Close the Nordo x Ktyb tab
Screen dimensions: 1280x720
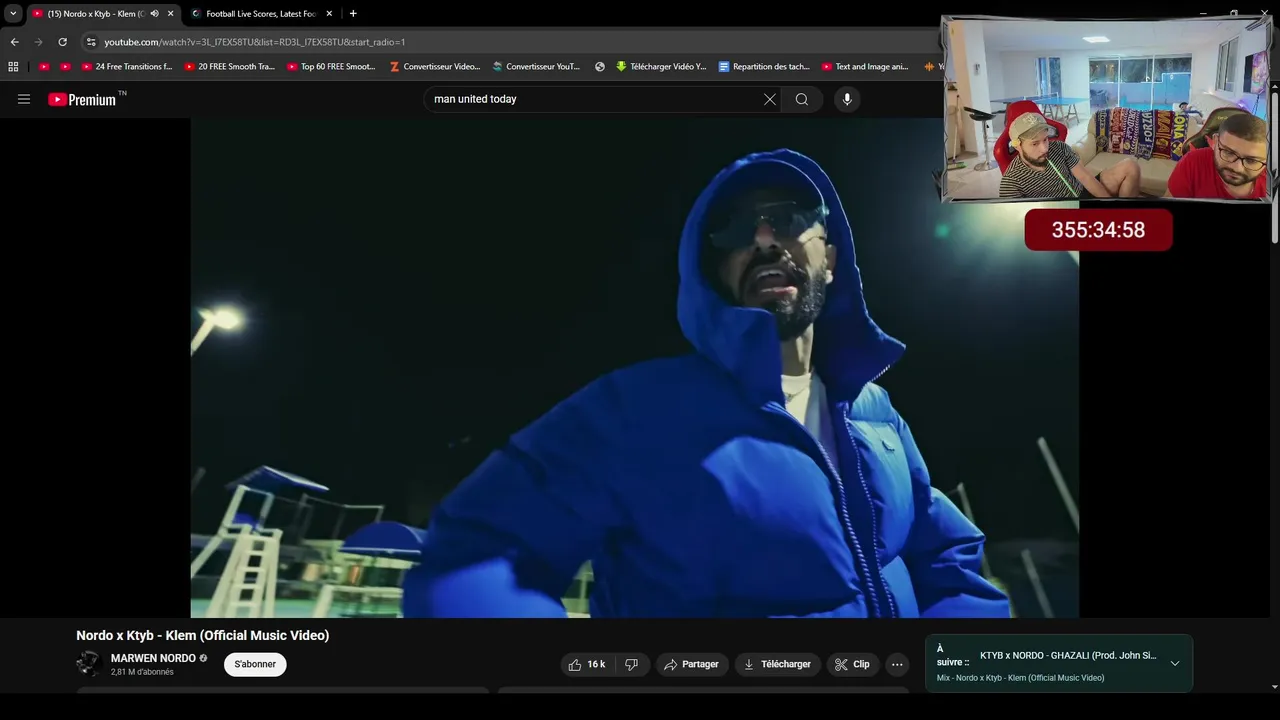[x=170, y=14]
